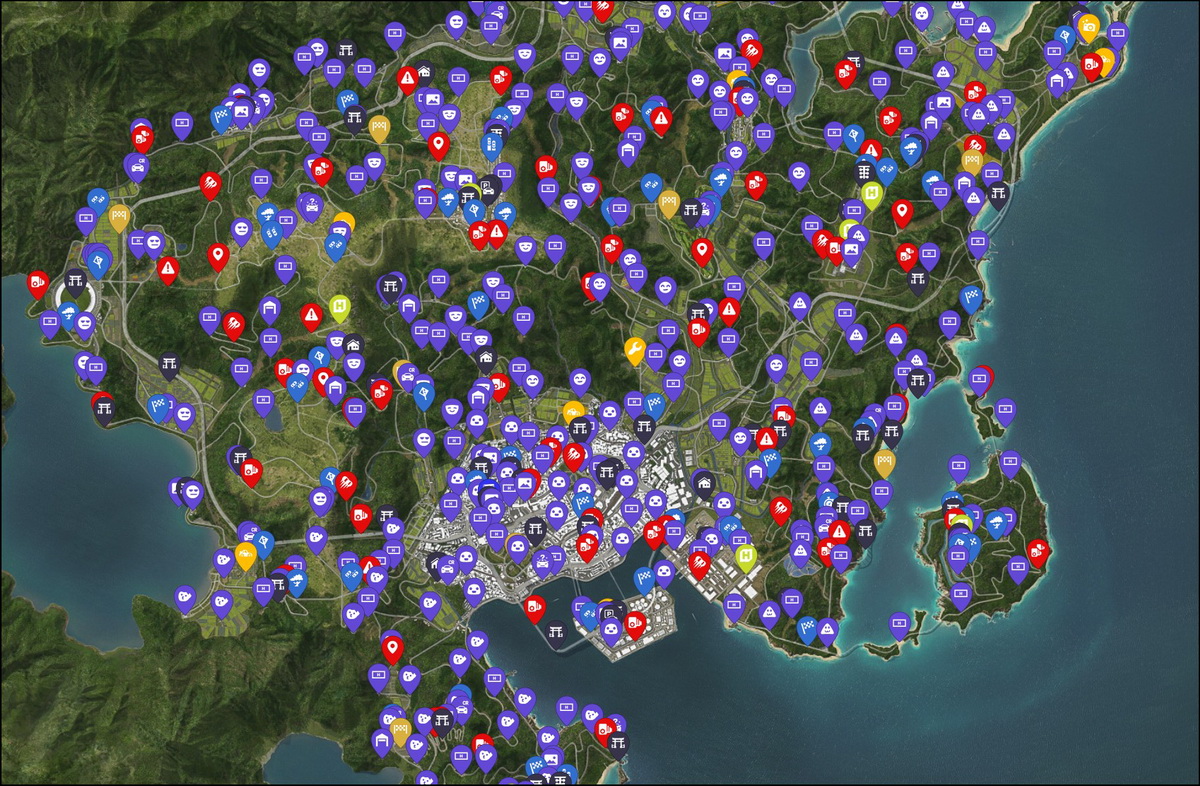Click red truck marker on western lake shore

[38, 284]
